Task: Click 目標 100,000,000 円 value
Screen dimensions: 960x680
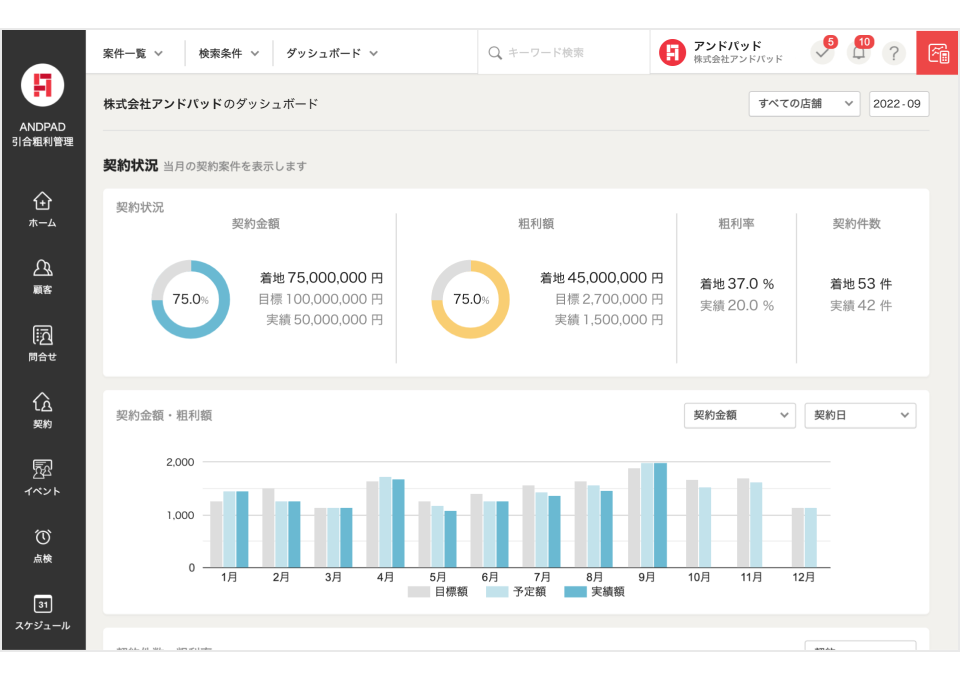Action: click(x=321, y=299)
